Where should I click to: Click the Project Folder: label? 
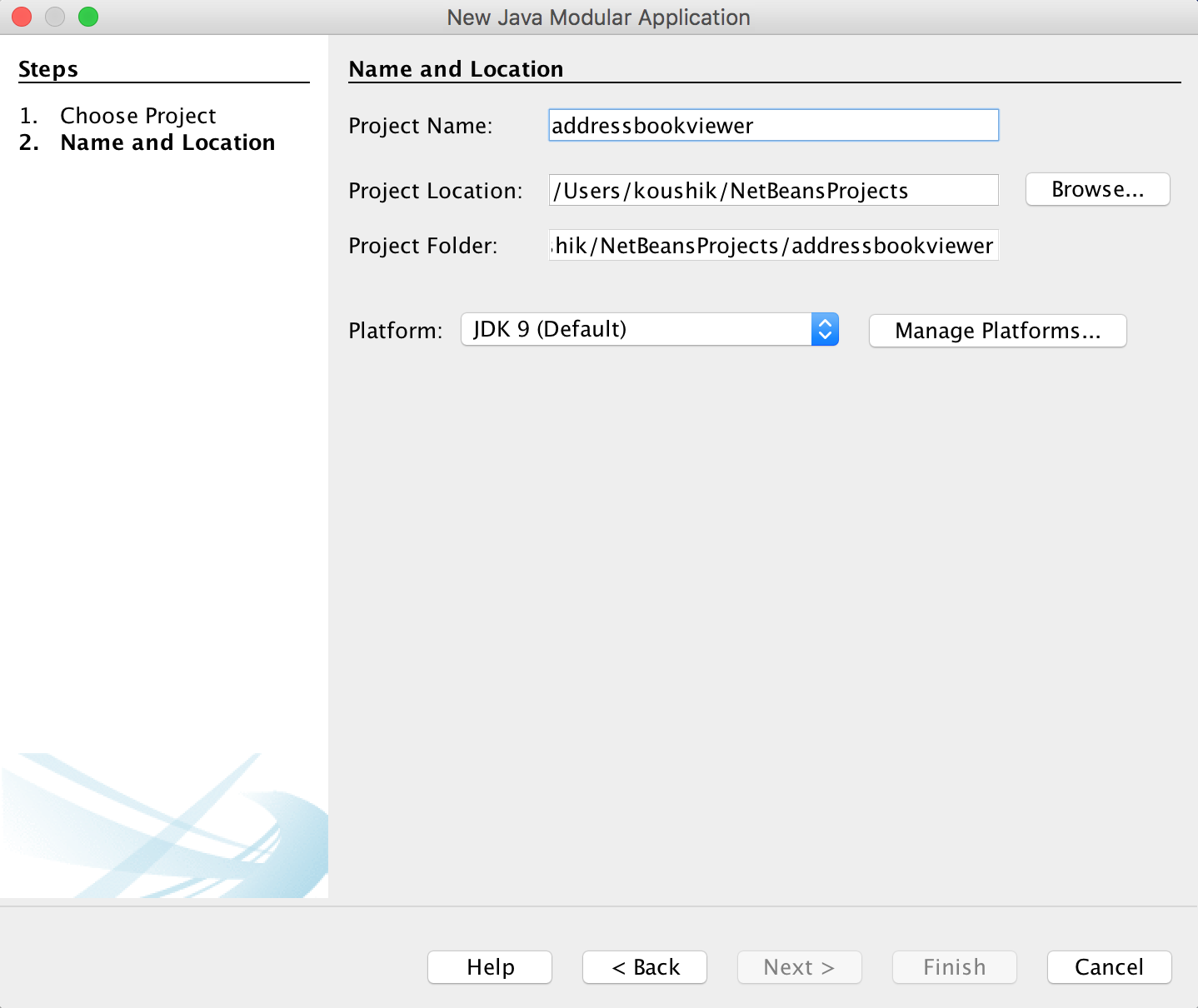click(423, 246)
